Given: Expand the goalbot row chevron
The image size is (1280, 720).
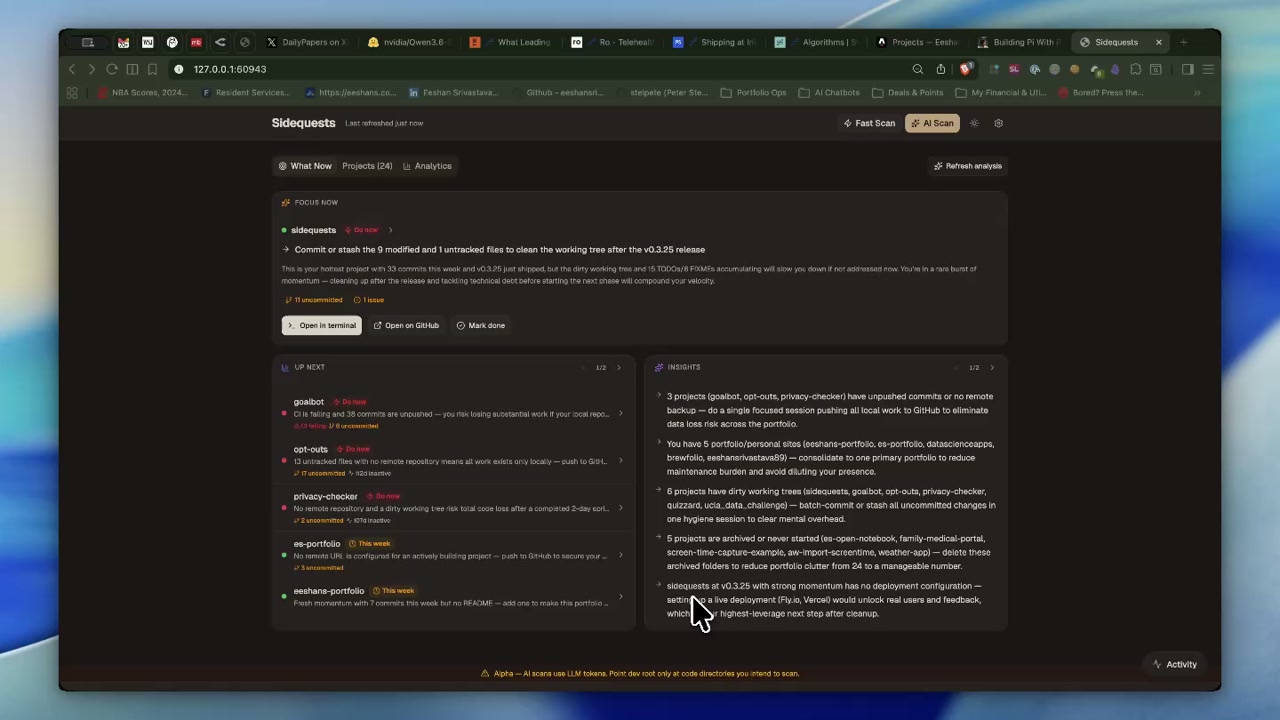Looking at the screenshot, I should [x=620, y=413].
